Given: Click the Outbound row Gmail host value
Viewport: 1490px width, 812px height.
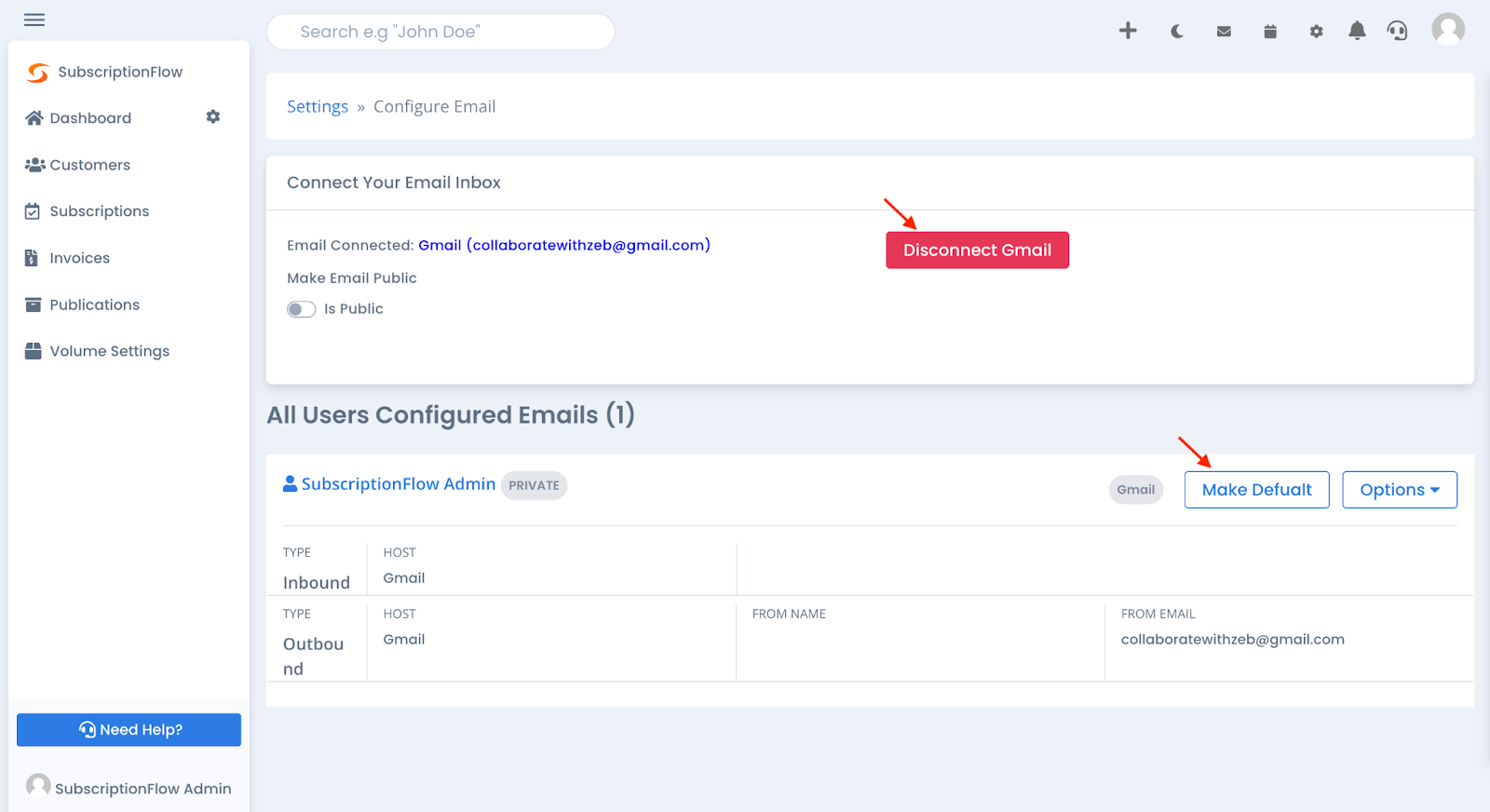Looking at the screenshot, I should coord(404,640).
